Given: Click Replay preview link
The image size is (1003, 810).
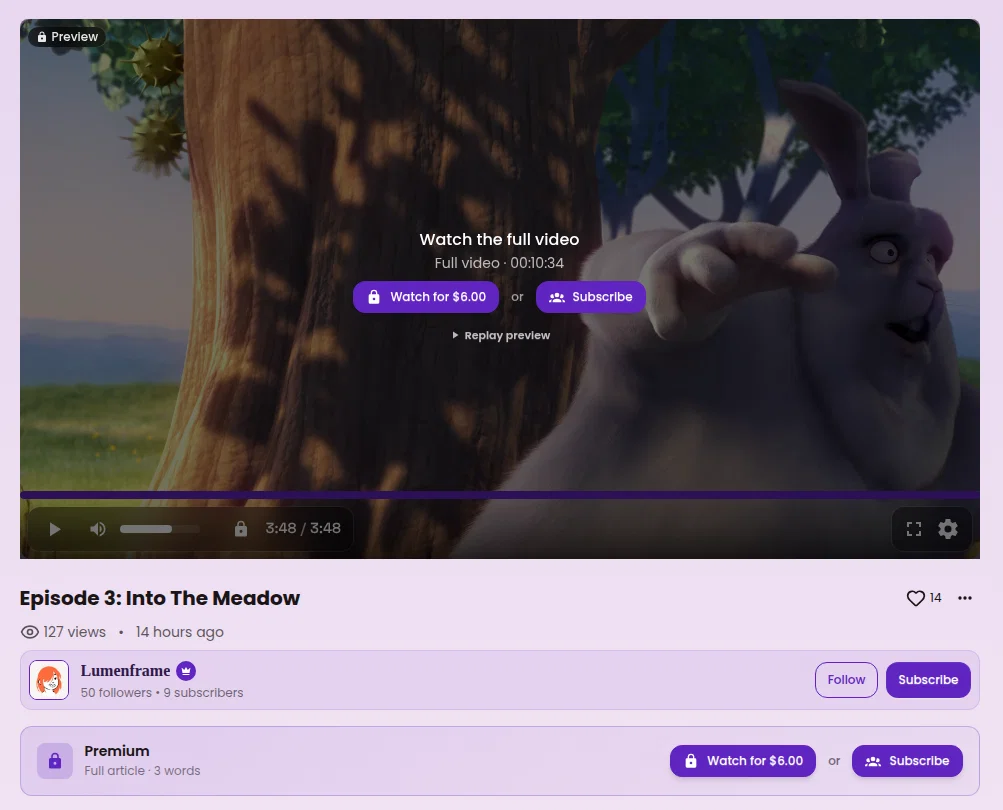Looking at the screenshot, I should pyautogui.click(x=501, y=335).
